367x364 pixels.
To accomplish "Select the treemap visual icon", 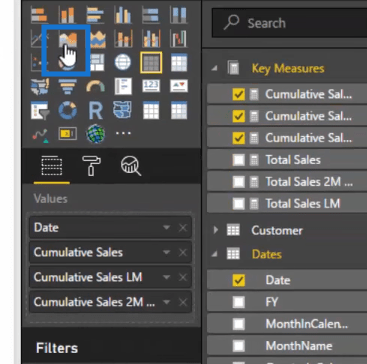I will 98,62.
